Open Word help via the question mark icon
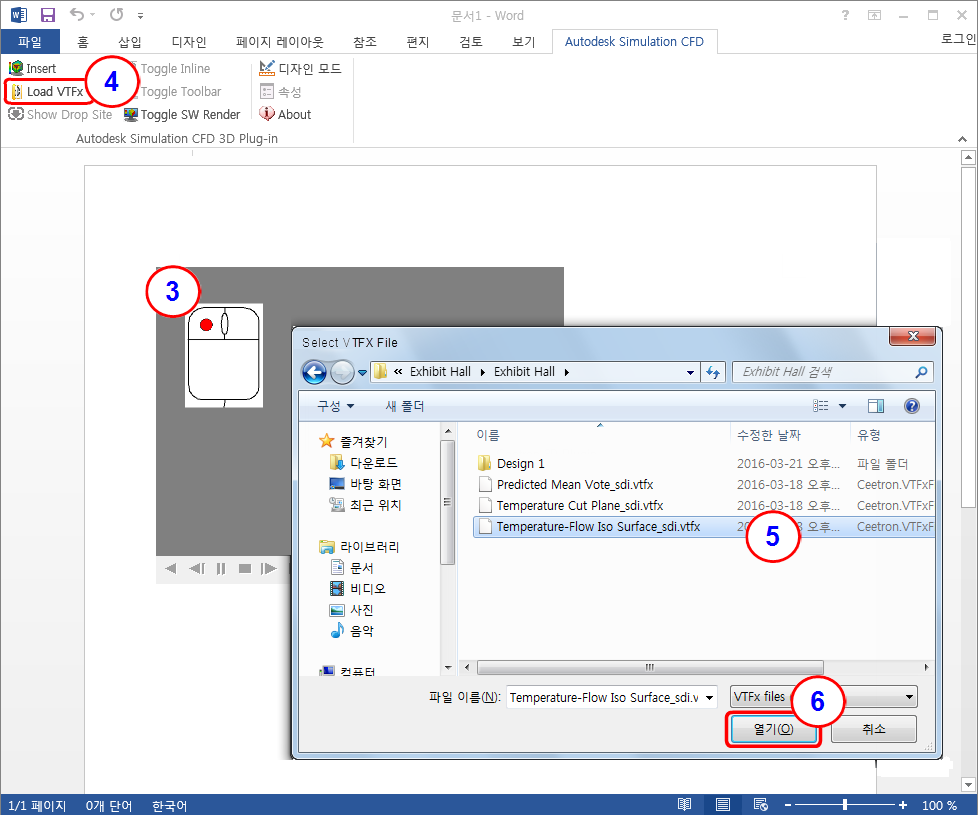The width and height of the screenshot is (978, 815). [845, 15]
